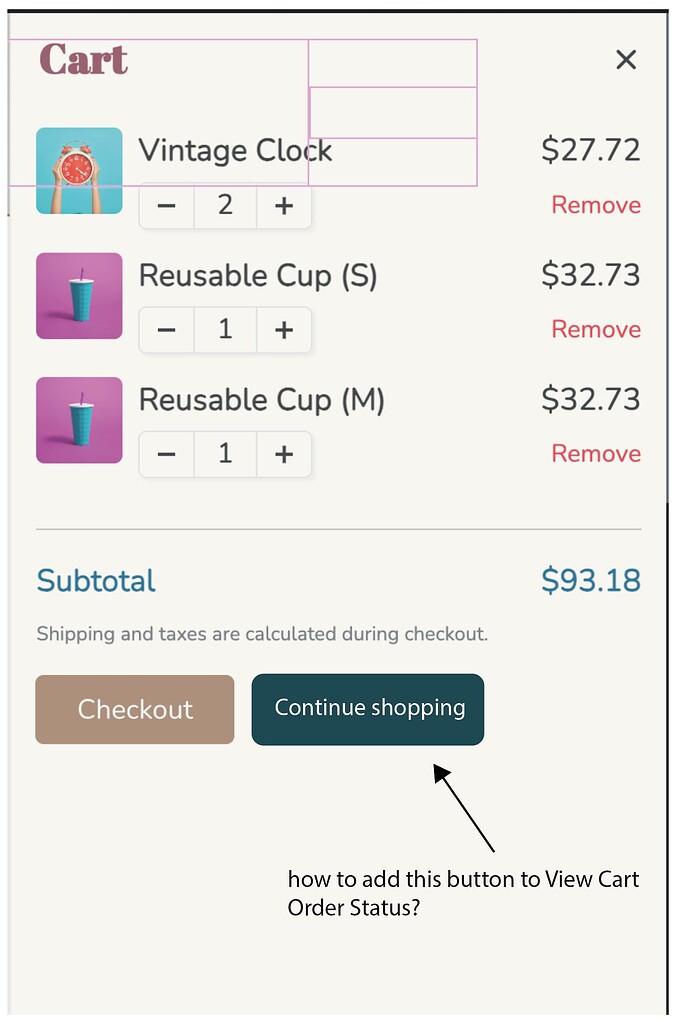Click the Cart heading

tap(84, 60)
